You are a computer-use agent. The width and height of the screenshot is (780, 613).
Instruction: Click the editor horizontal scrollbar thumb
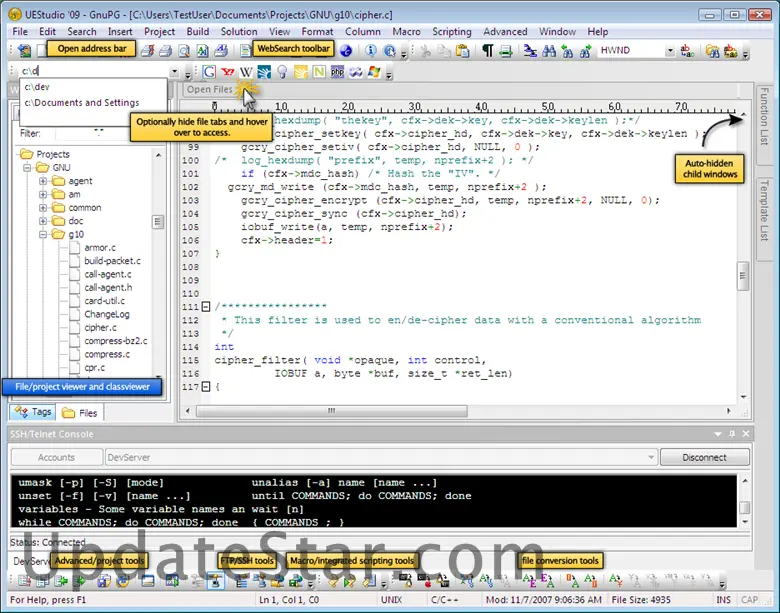pyautogui.click(x=331, y=411)
